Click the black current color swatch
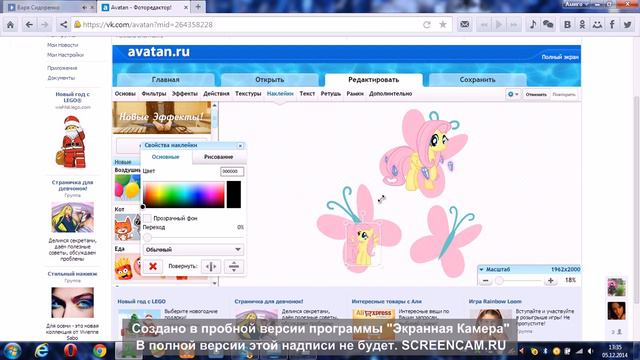Viewport: 640px width, 360px height. (234, 195)
